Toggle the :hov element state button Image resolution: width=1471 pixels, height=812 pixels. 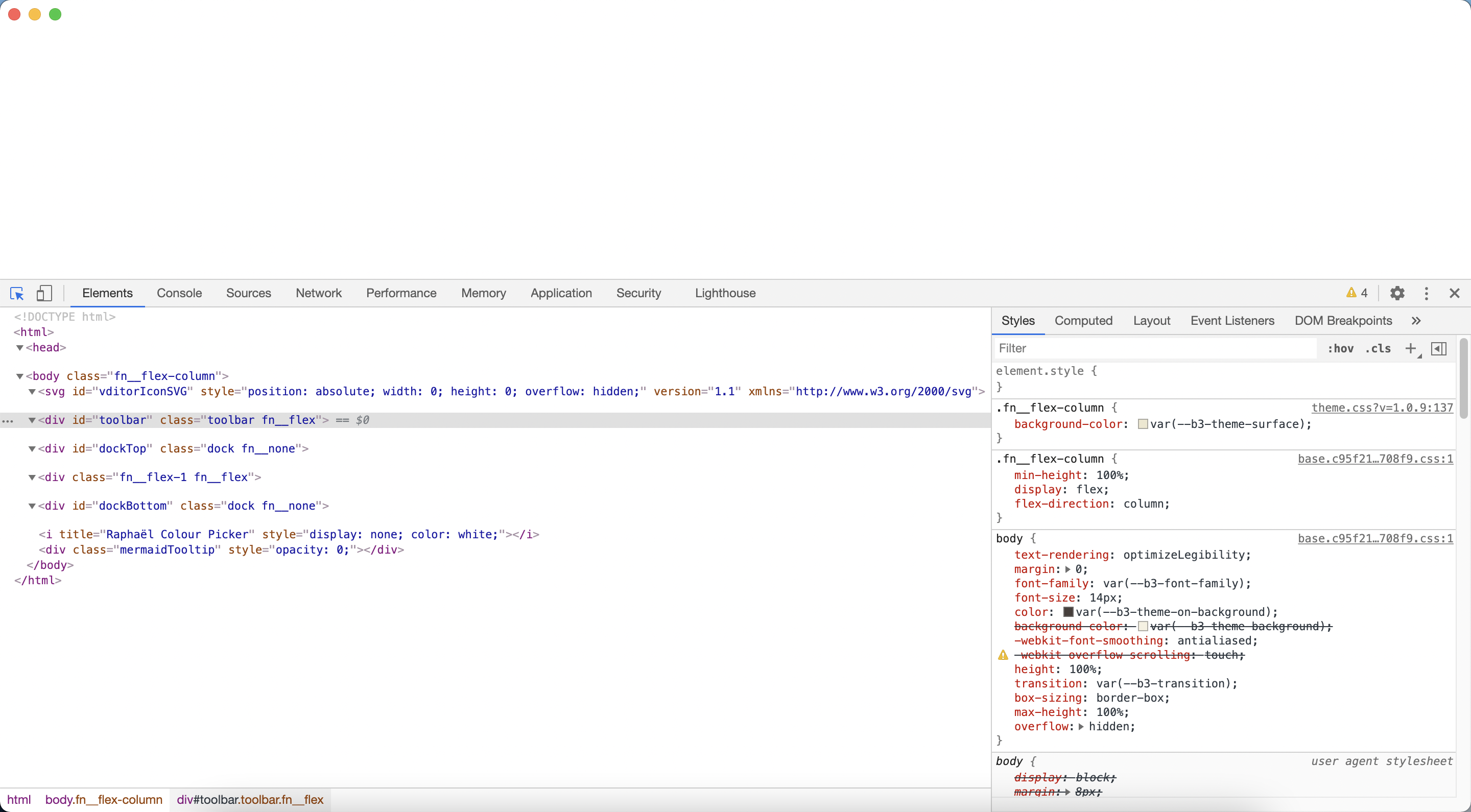click(x=1340, y=348)
